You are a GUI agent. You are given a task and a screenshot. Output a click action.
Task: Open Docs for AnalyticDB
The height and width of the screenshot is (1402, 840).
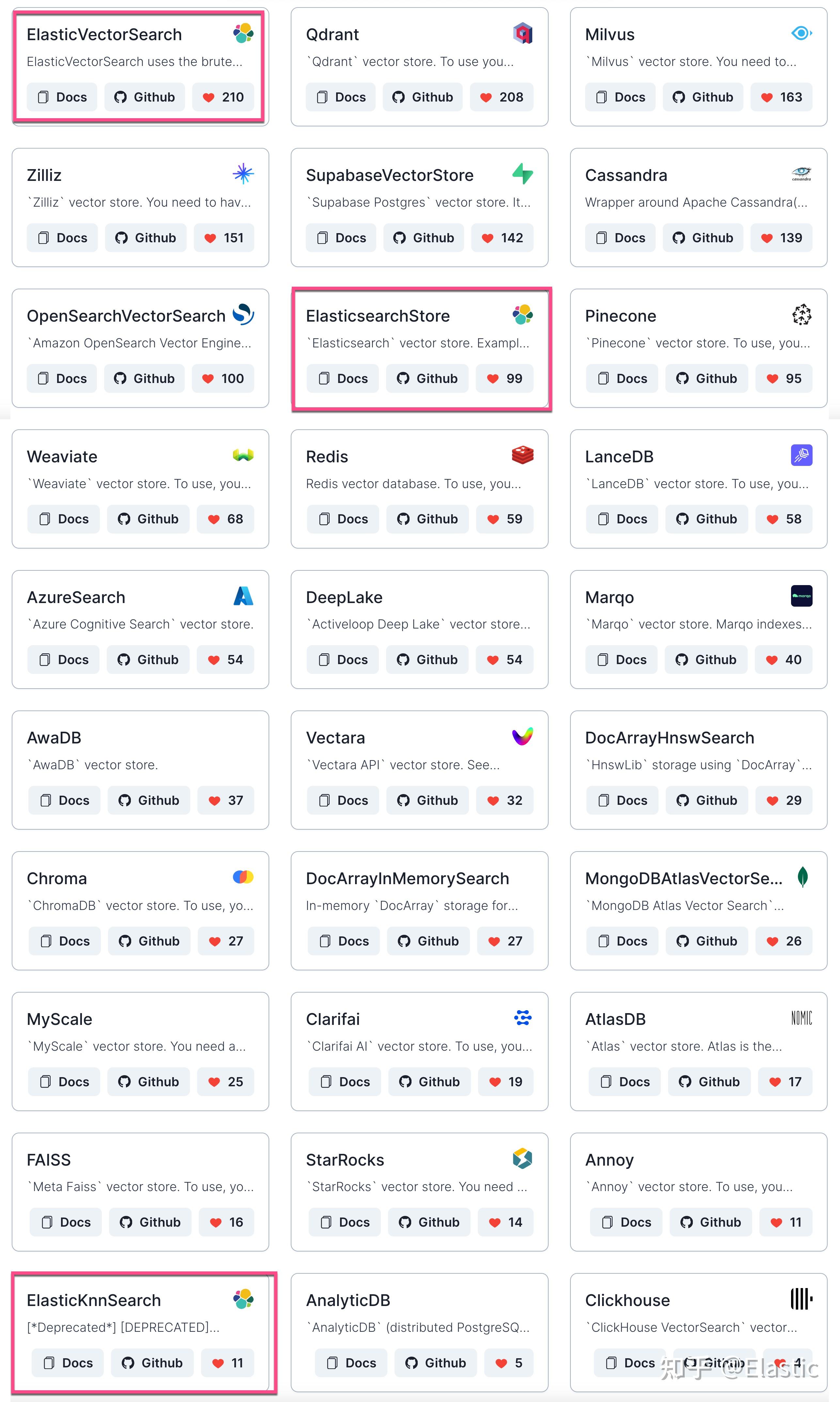coord(351,1363)
